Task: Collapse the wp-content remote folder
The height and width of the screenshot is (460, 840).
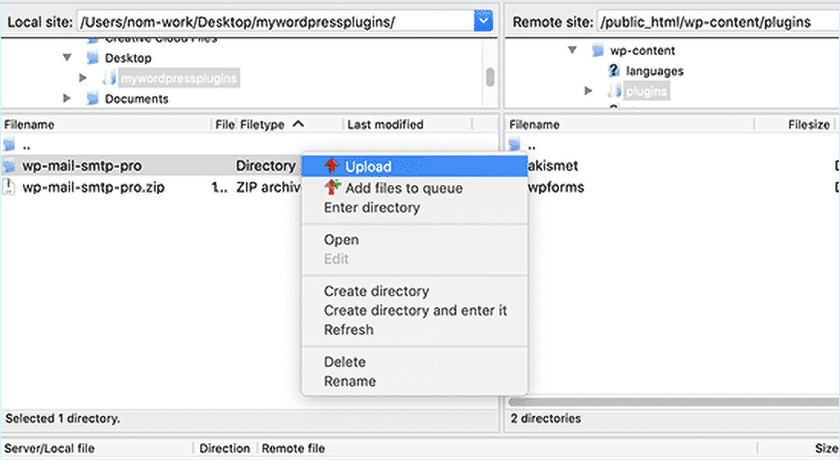Action: pyautogui.click(x=571, y=50)
